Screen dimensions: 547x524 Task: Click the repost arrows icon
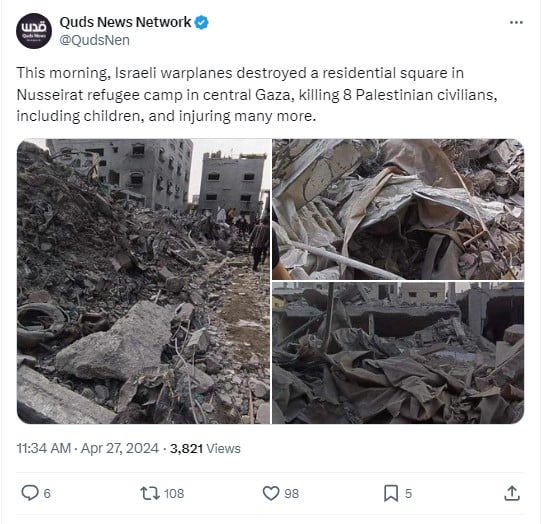(150, 493)
